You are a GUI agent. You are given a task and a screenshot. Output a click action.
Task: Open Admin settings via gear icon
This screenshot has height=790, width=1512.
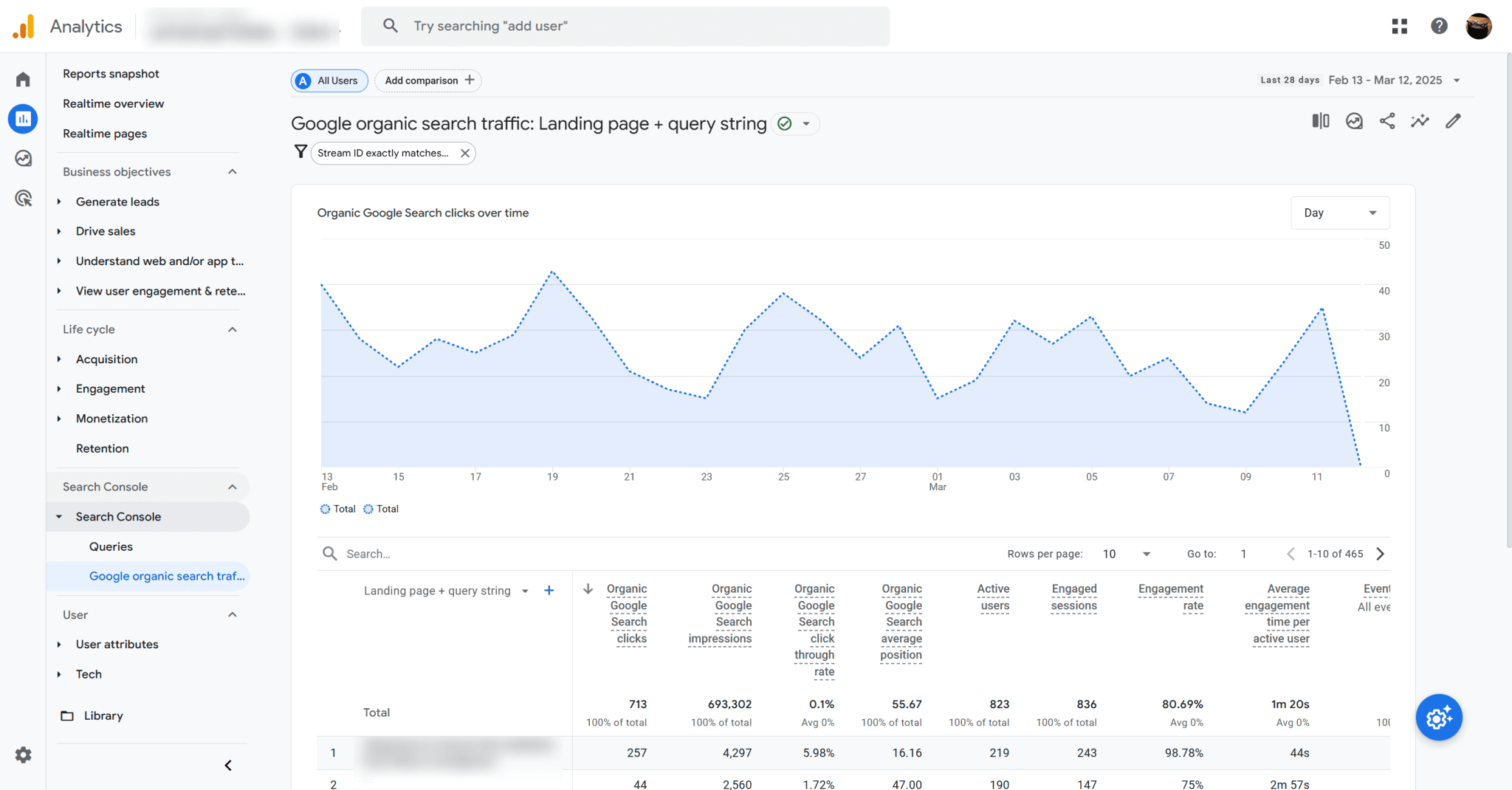click(22, 755)
